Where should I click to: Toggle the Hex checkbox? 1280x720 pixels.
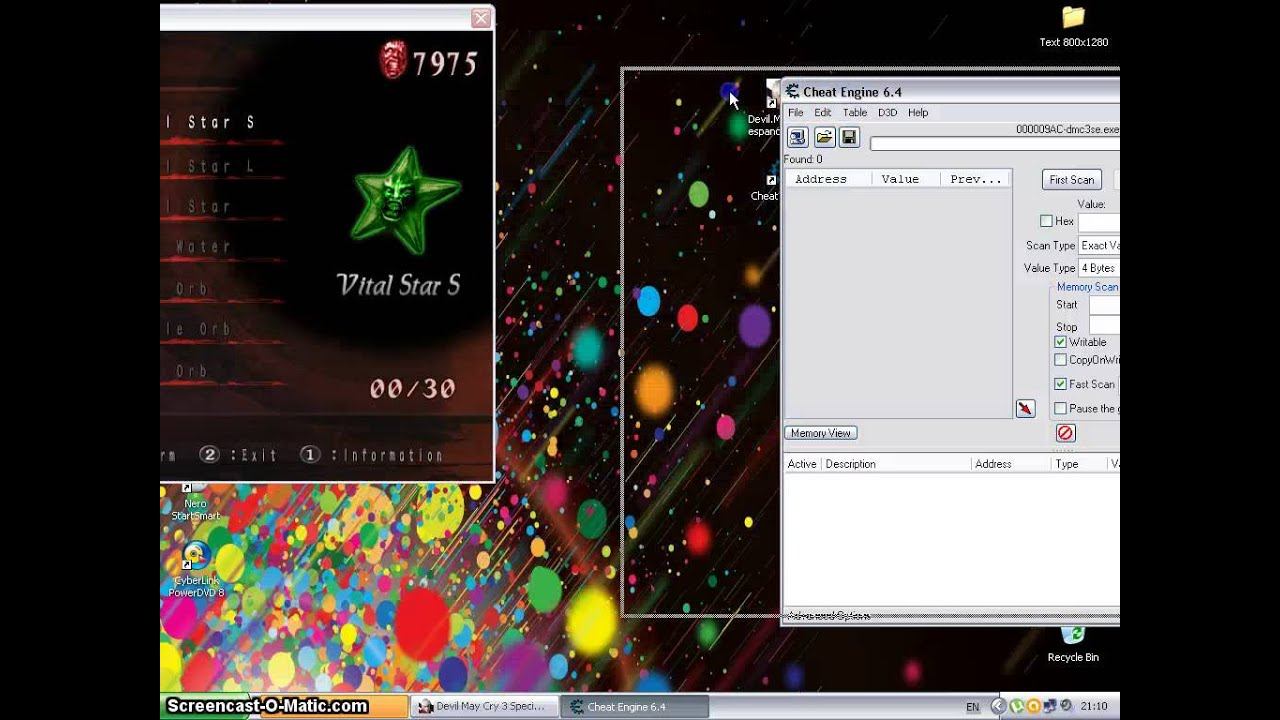[1046, 221]
